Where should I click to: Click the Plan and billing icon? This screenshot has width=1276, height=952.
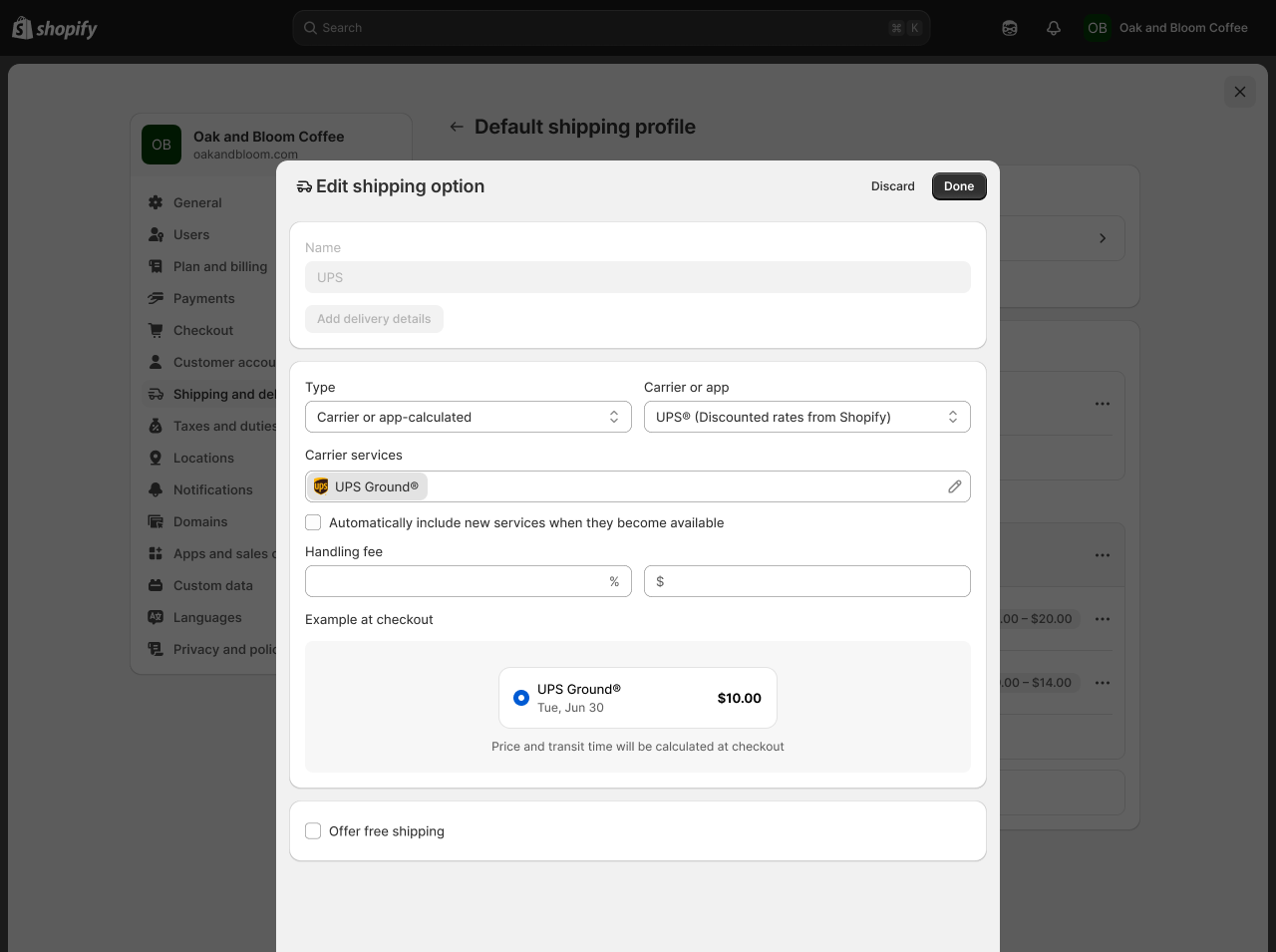coord(156,266)
